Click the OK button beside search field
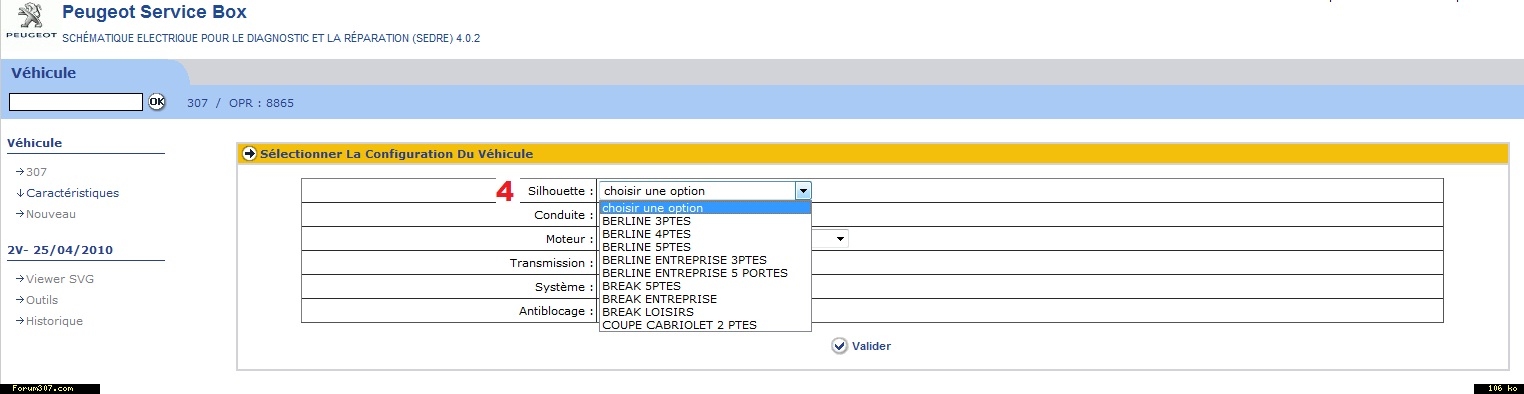1524x394 pixels. coord(157,102)
